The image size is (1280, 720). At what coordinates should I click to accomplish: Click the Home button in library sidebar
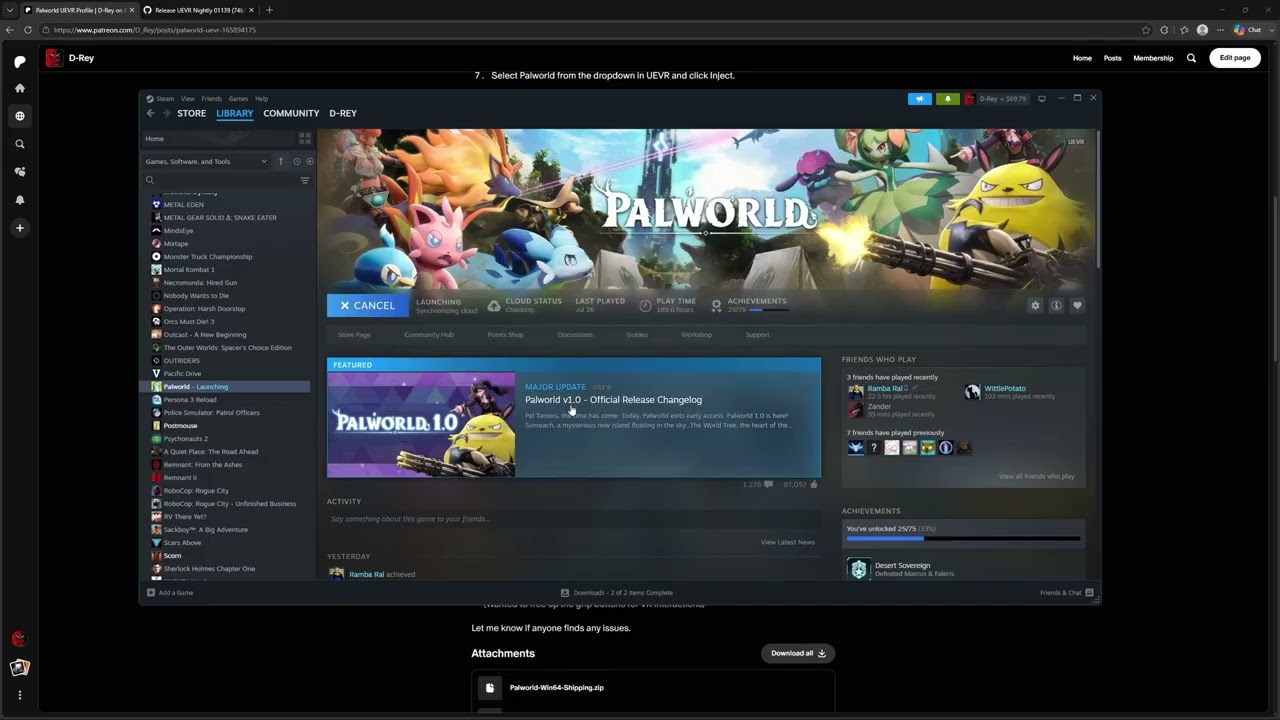(219, 138)
